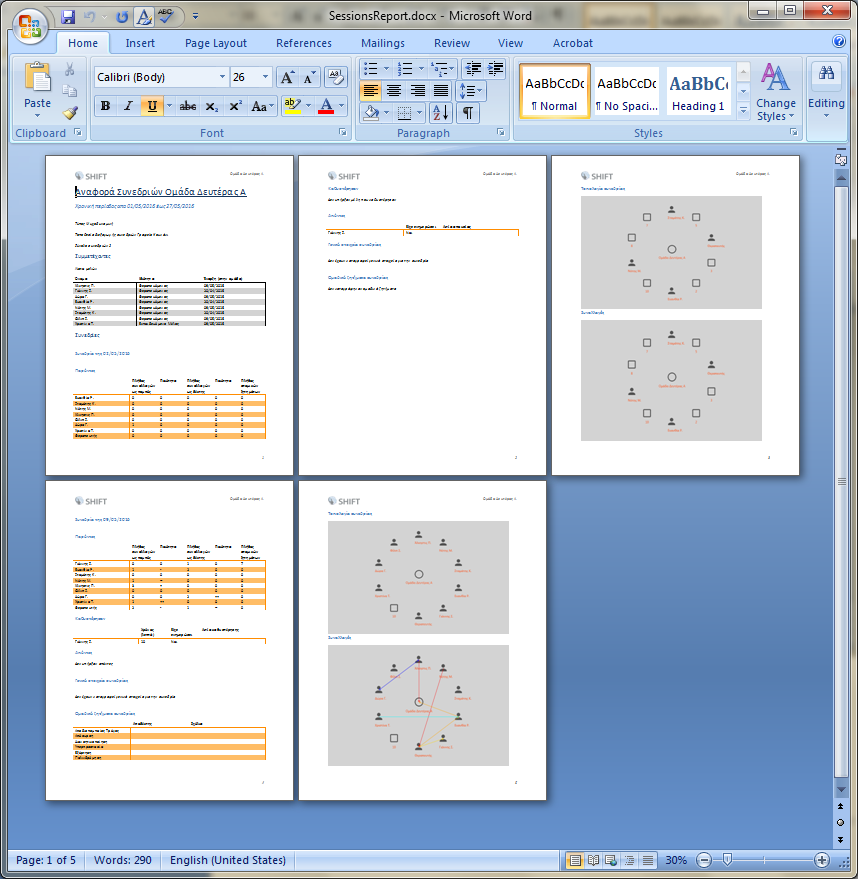This screenshot has height=879, width=858.
Task: Align paragraph text to the right
Action: pos(418,90)
